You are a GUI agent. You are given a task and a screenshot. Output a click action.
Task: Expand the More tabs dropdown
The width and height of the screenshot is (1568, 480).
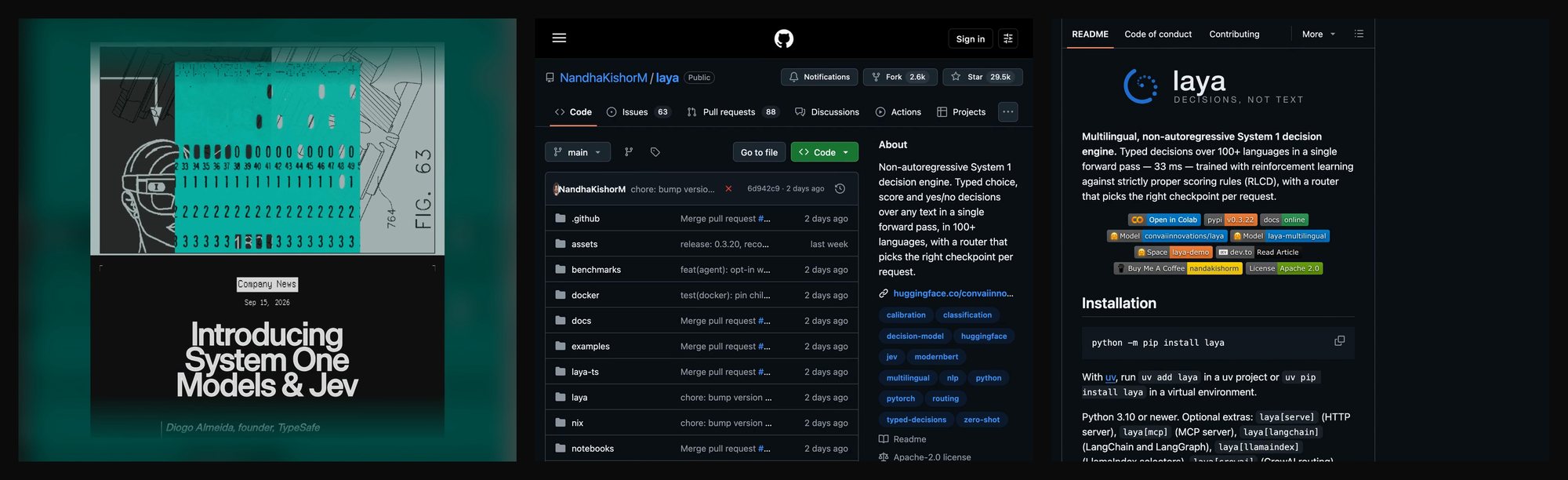1319,35
